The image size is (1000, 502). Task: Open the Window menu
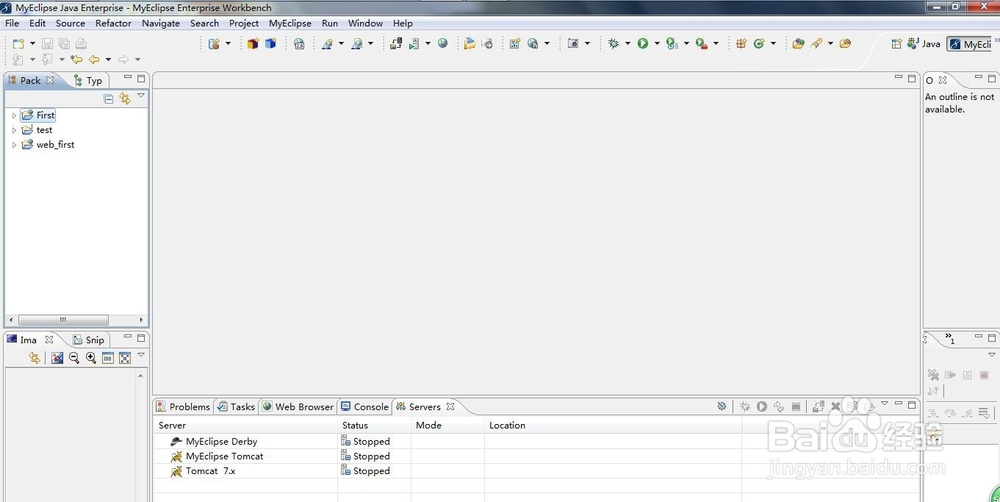365,23
